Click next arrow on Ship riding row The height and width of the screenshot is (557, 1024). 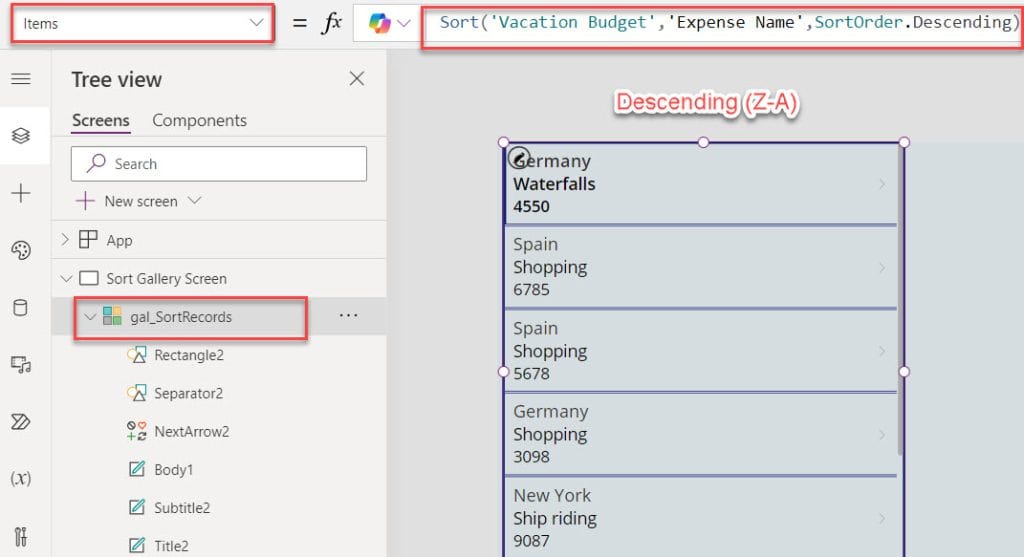(882, 518)
